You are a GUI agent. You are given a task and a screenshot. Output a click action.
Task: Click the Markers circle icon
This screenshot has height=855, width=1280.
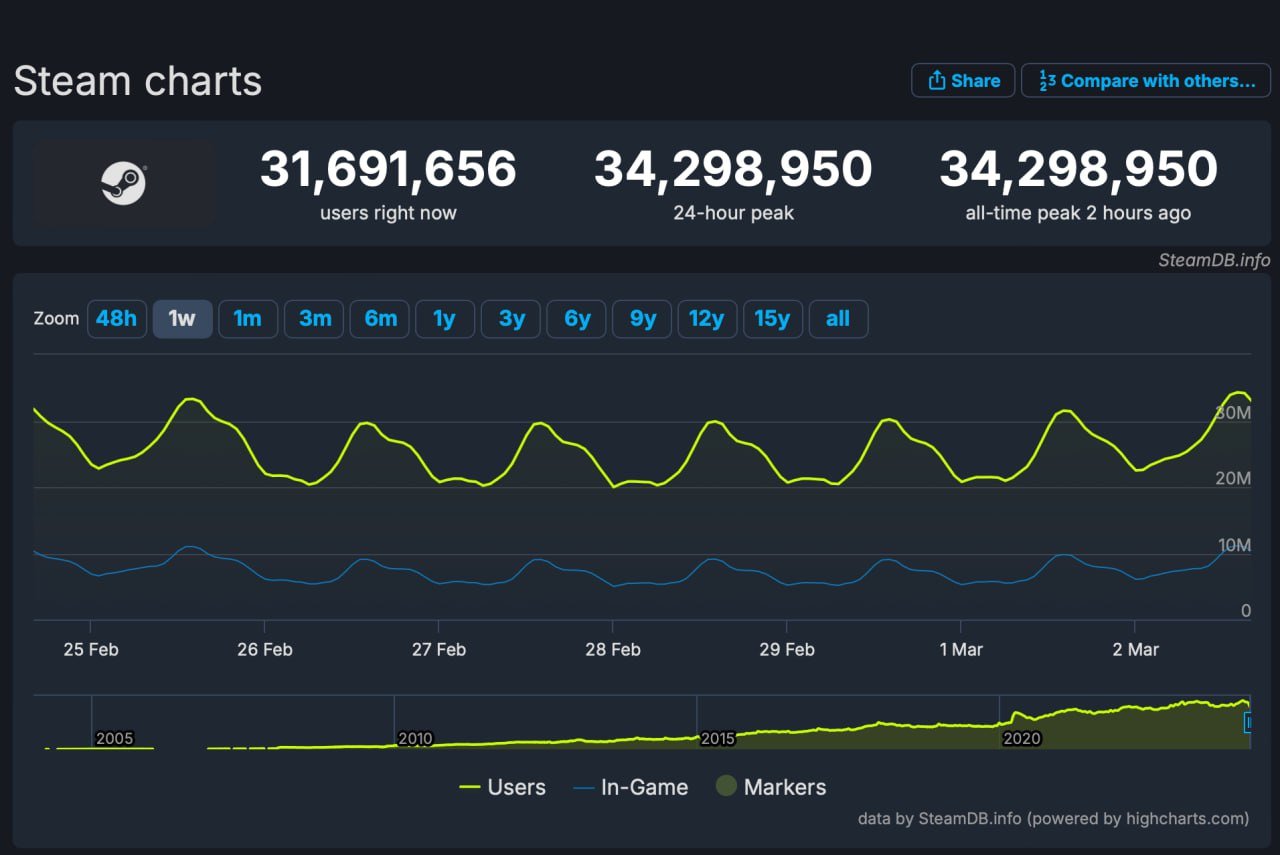point(727,787)
